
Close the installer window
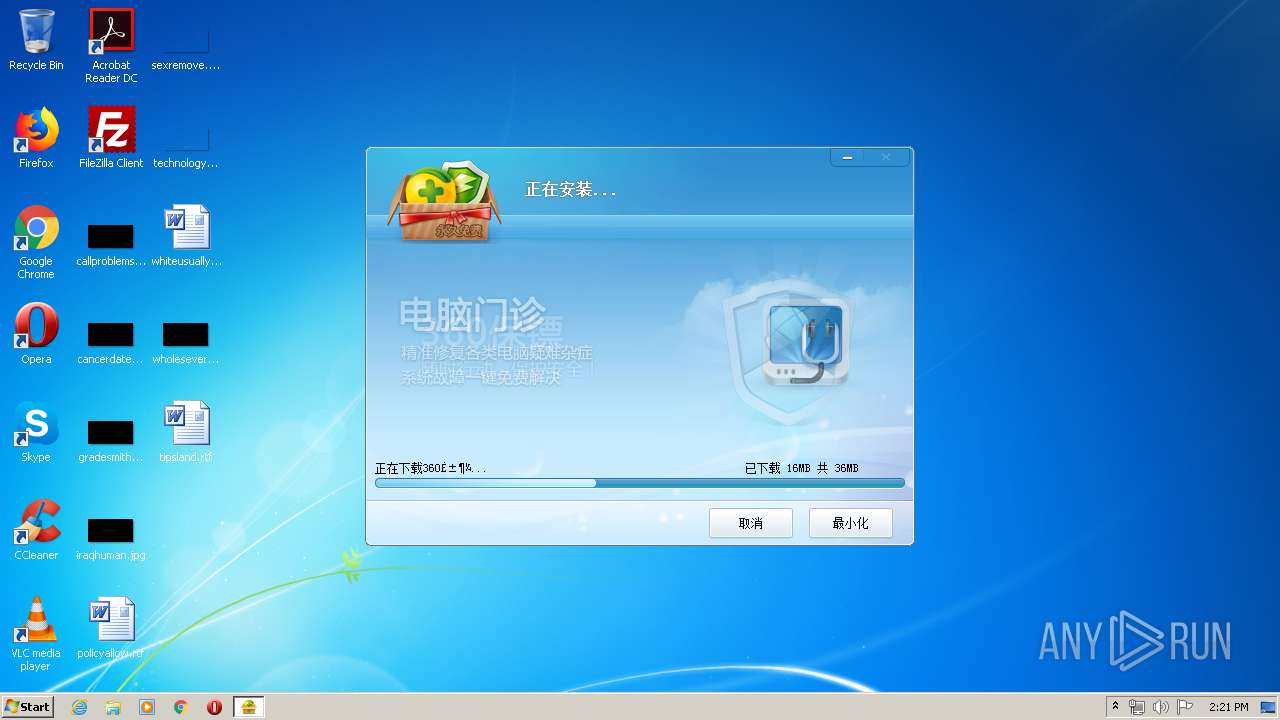click(x=886, y=157)
